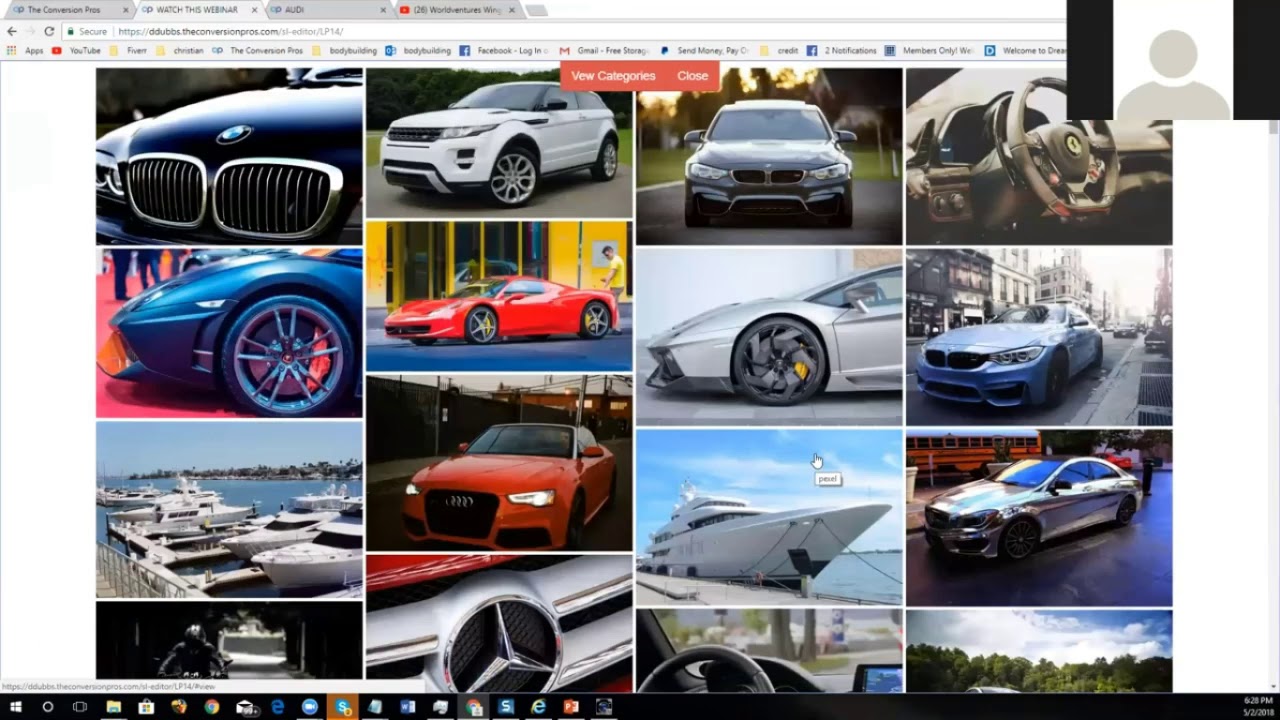Select the dark BMW on road image
Image resolution: width=1280 pixels, height=720 pixels.
(769, 156)
